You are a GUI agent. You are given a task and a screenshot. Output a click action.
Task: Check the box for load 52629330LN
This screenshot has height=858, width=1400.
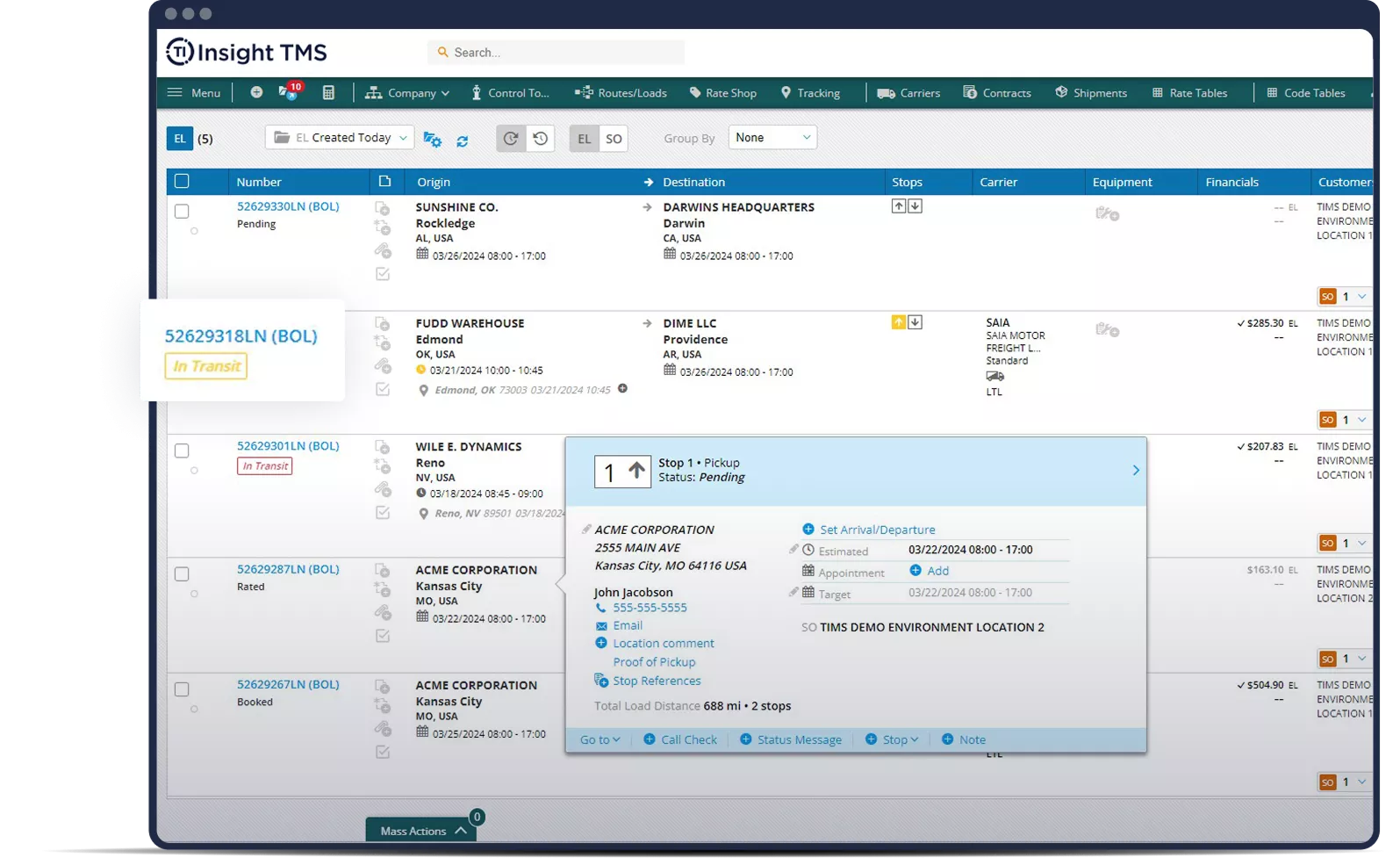(x=182, y=211)
